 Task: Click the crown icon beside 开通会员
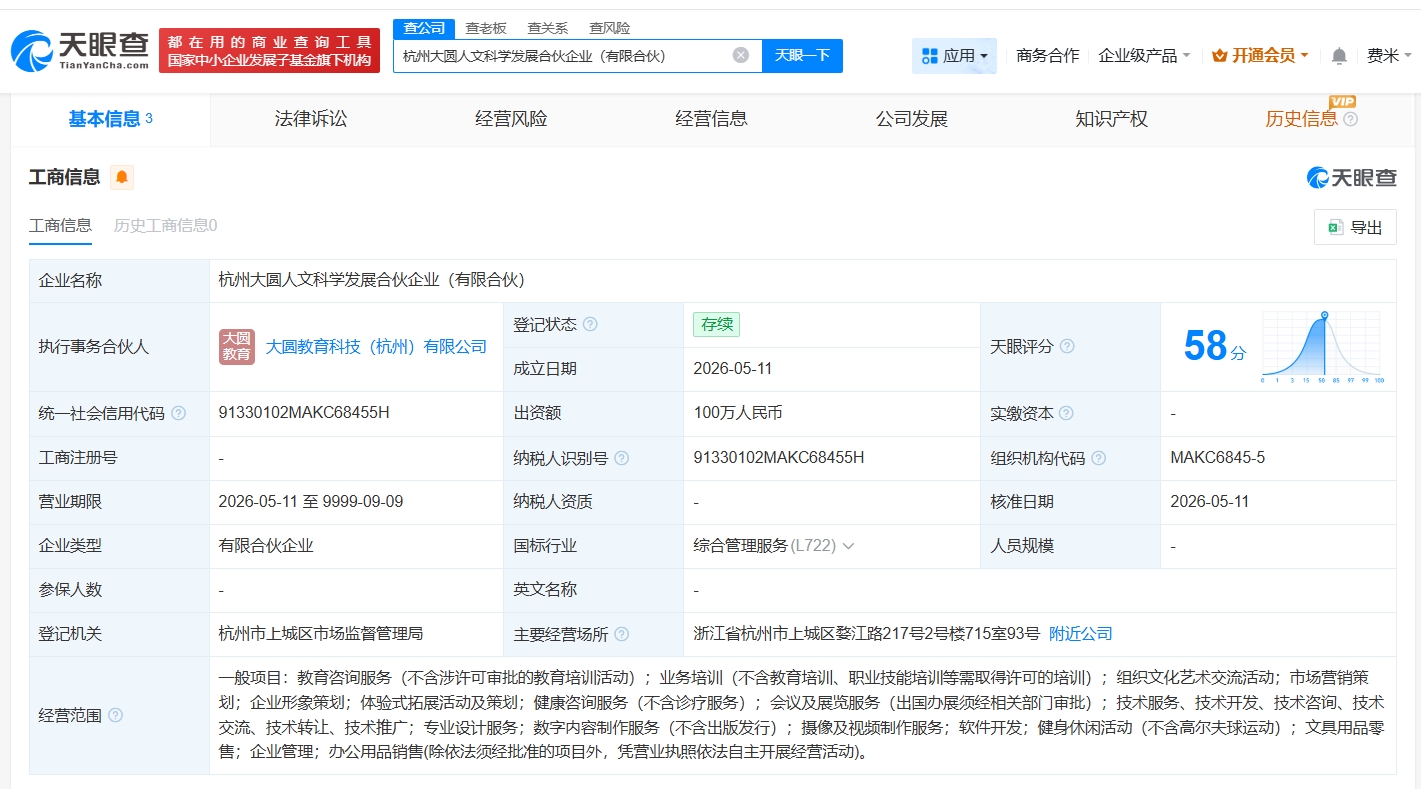tap(1219, 56)
